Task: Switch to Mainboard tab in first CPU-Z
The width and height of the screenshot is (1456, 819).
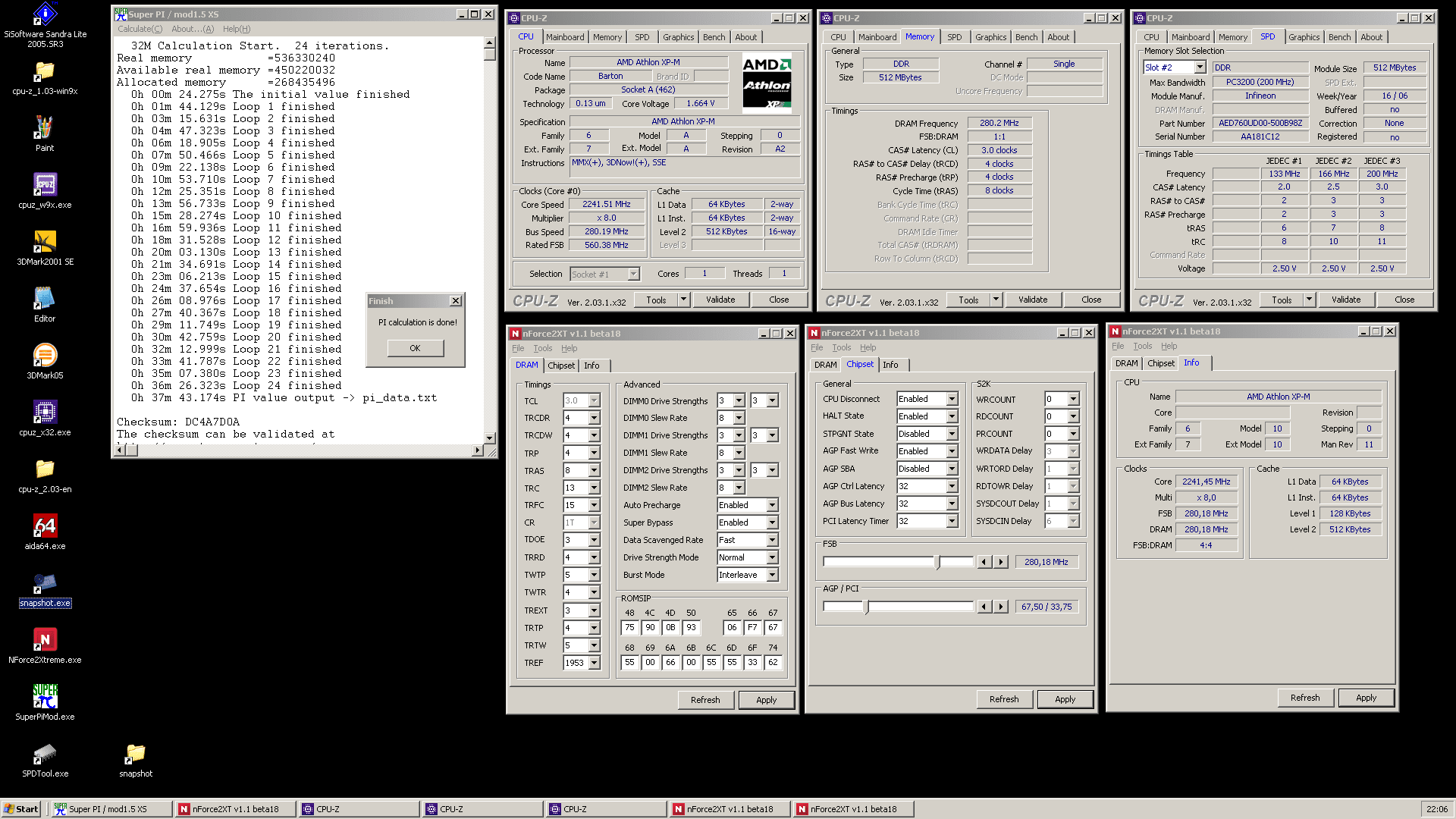Action: pyautogui.click(x=565, y=37)
